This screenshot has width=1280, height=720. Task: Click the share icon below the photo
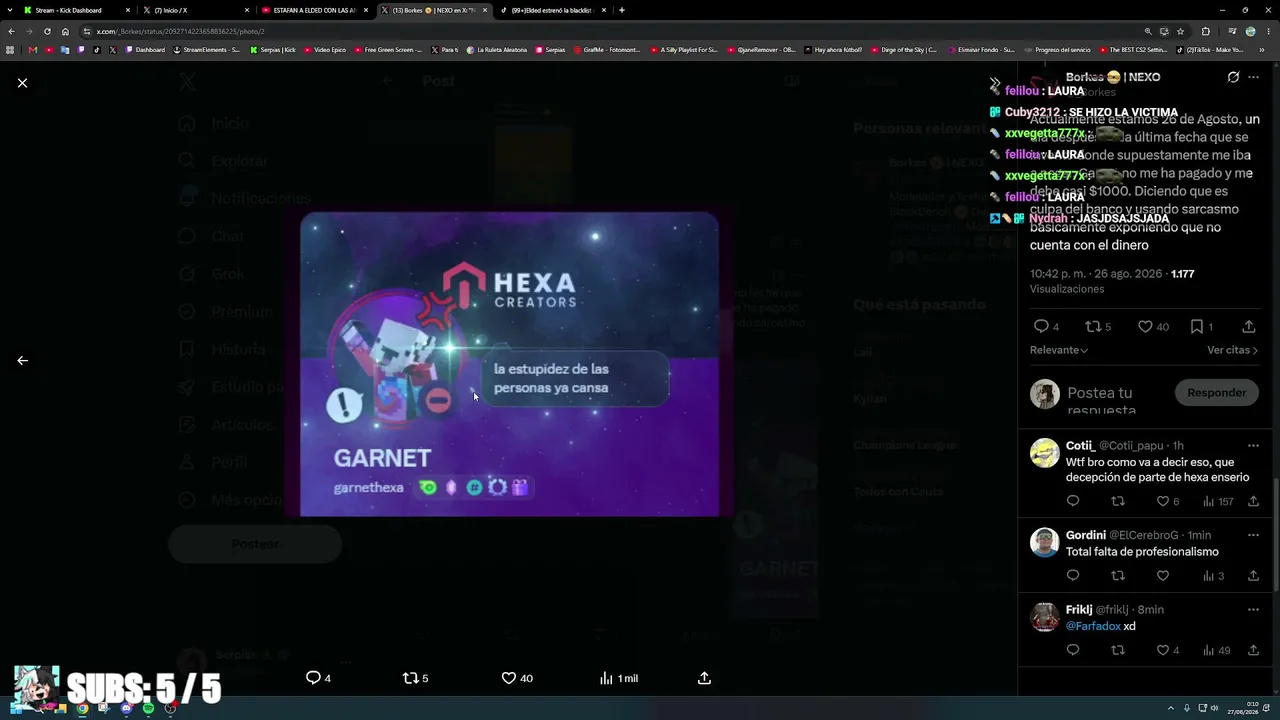pyautogui.click(x=704, y=678)
